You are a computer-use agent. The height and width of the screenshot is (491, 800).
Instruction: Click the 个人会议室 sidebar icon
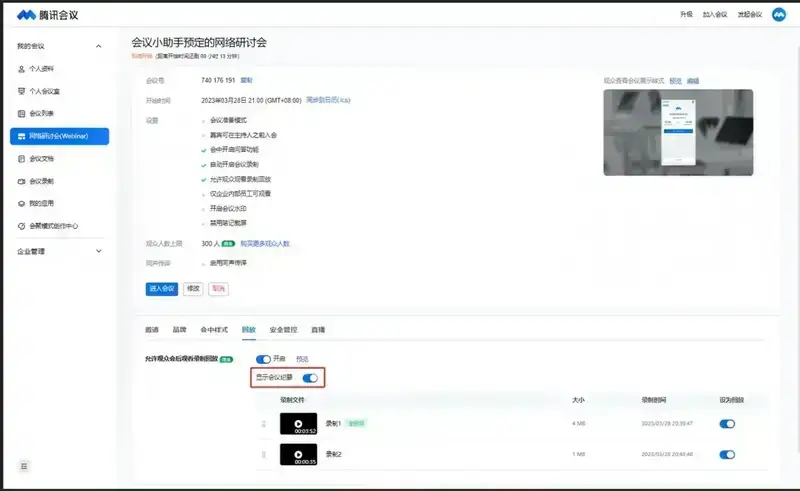point(21,91)
